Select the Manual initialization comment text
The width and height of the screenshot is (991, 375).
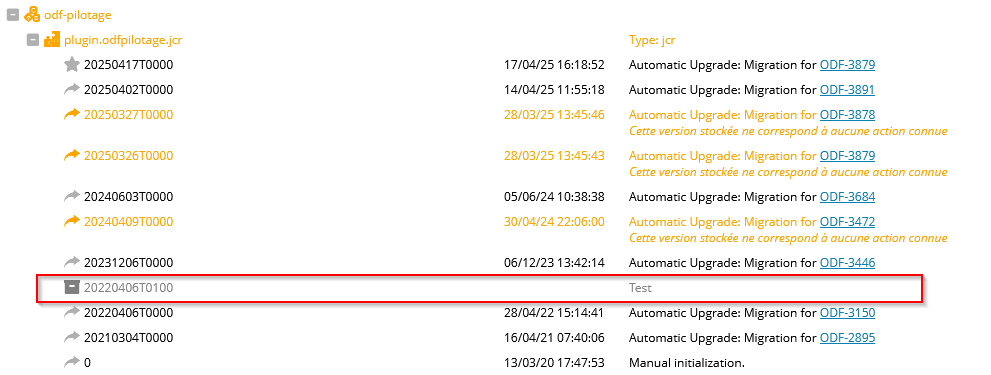click(687, 363)
